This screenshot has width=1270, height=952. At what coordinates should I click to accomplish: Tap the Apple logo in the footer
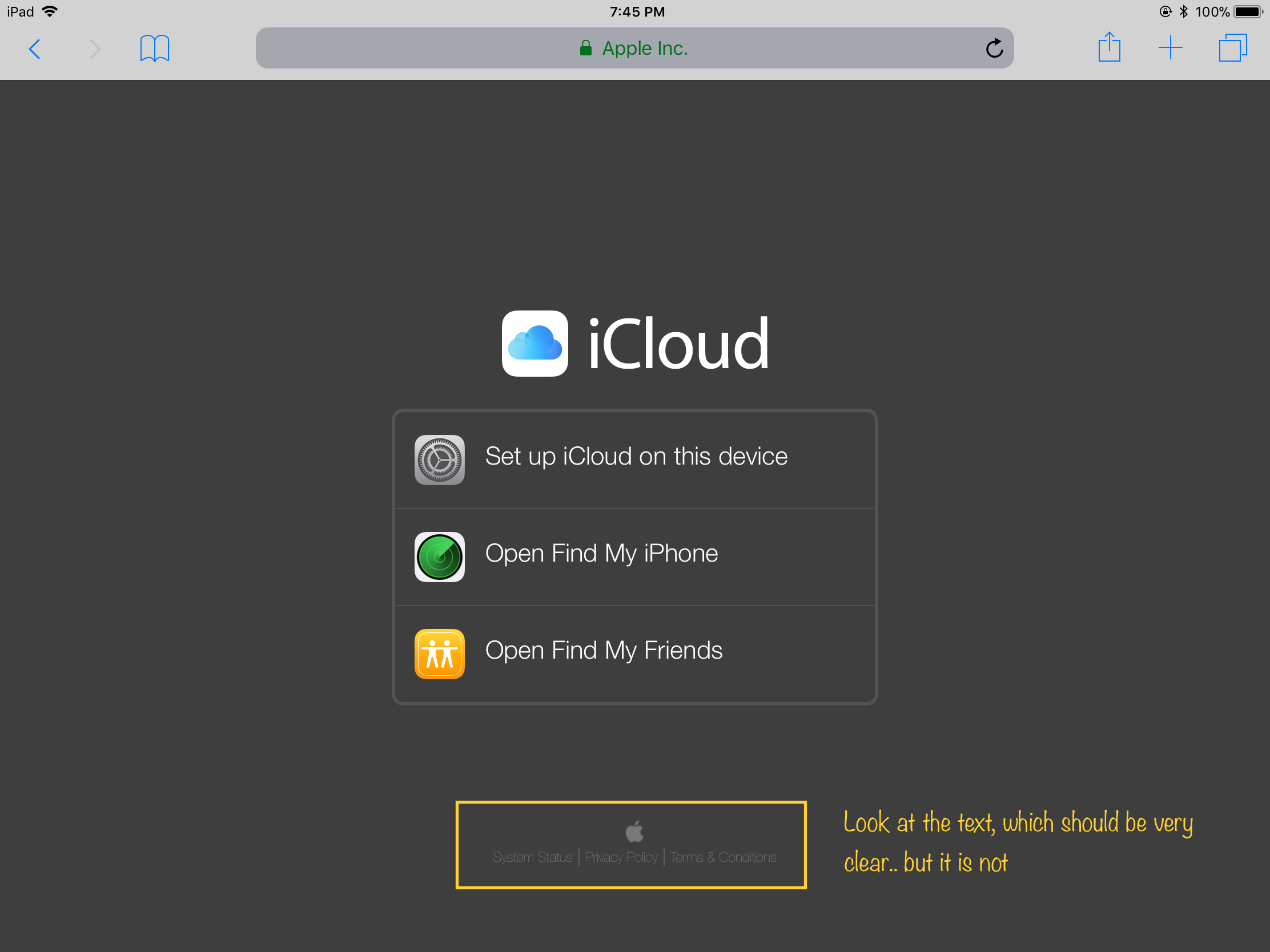[x=634, y=831]
